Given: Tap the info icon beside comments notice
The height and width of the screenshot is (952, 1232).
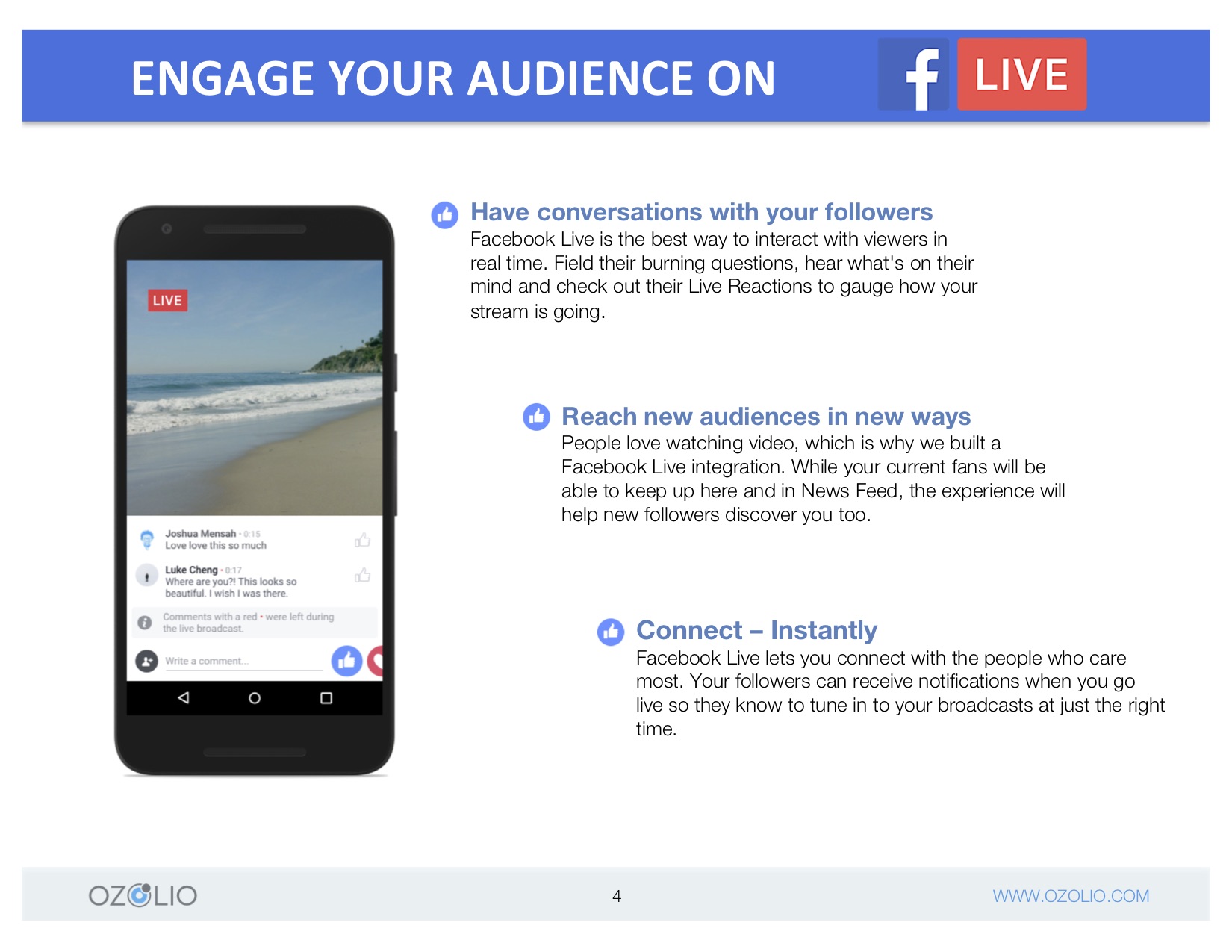Looking at the screenshot, I should click(145, 622).
